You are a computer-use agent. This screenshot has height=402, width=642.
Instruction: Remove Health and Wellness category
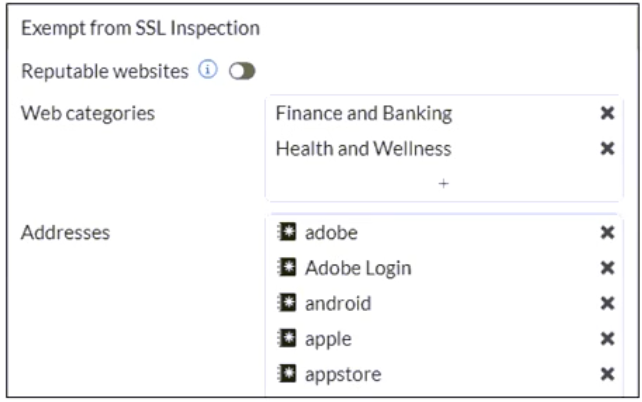[x=606, y=149]
